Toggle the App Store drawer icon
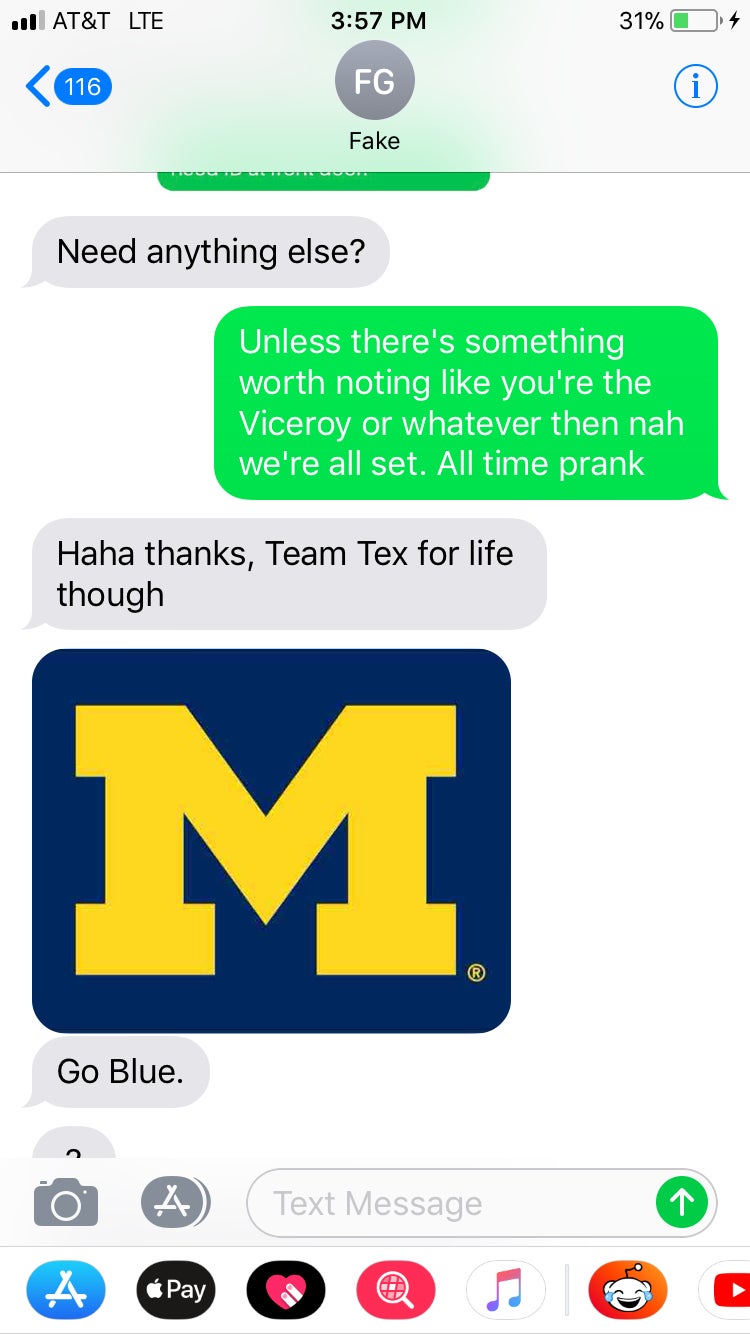Screen dimensions: 750x1334 pos(175,1202)
